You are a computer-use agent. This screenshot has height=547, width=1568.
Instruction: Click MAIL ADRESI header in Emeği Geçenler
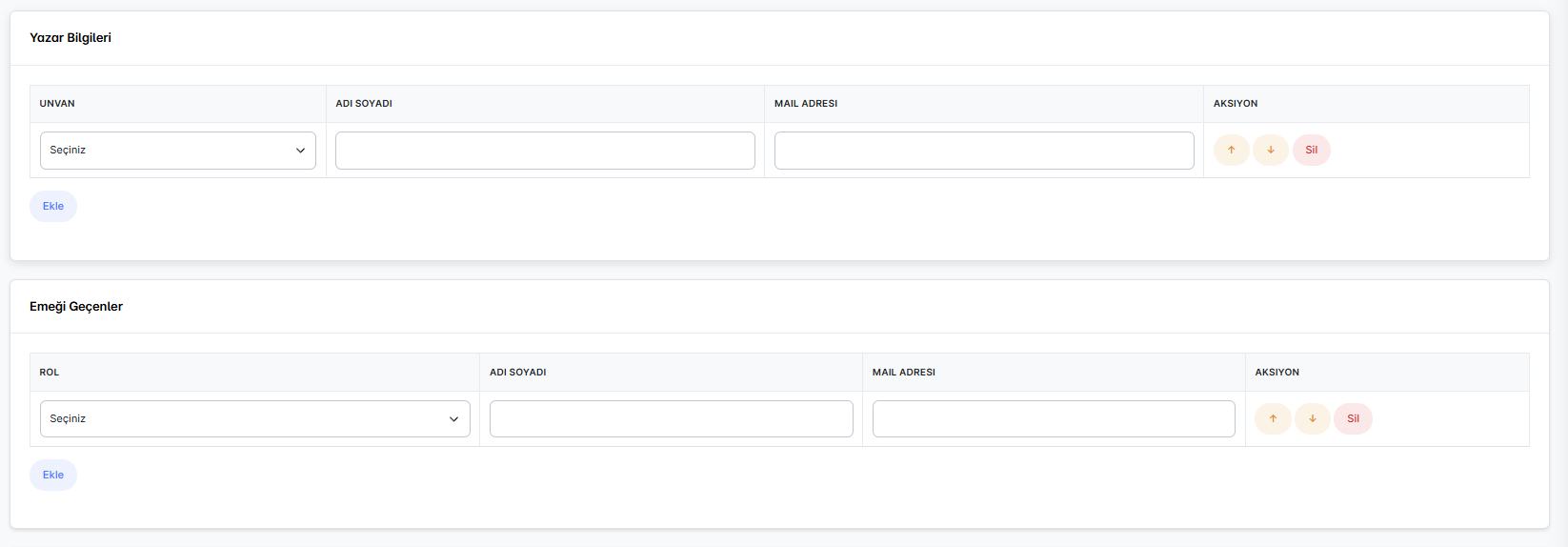pyautogui.click(x=904, y=373)
